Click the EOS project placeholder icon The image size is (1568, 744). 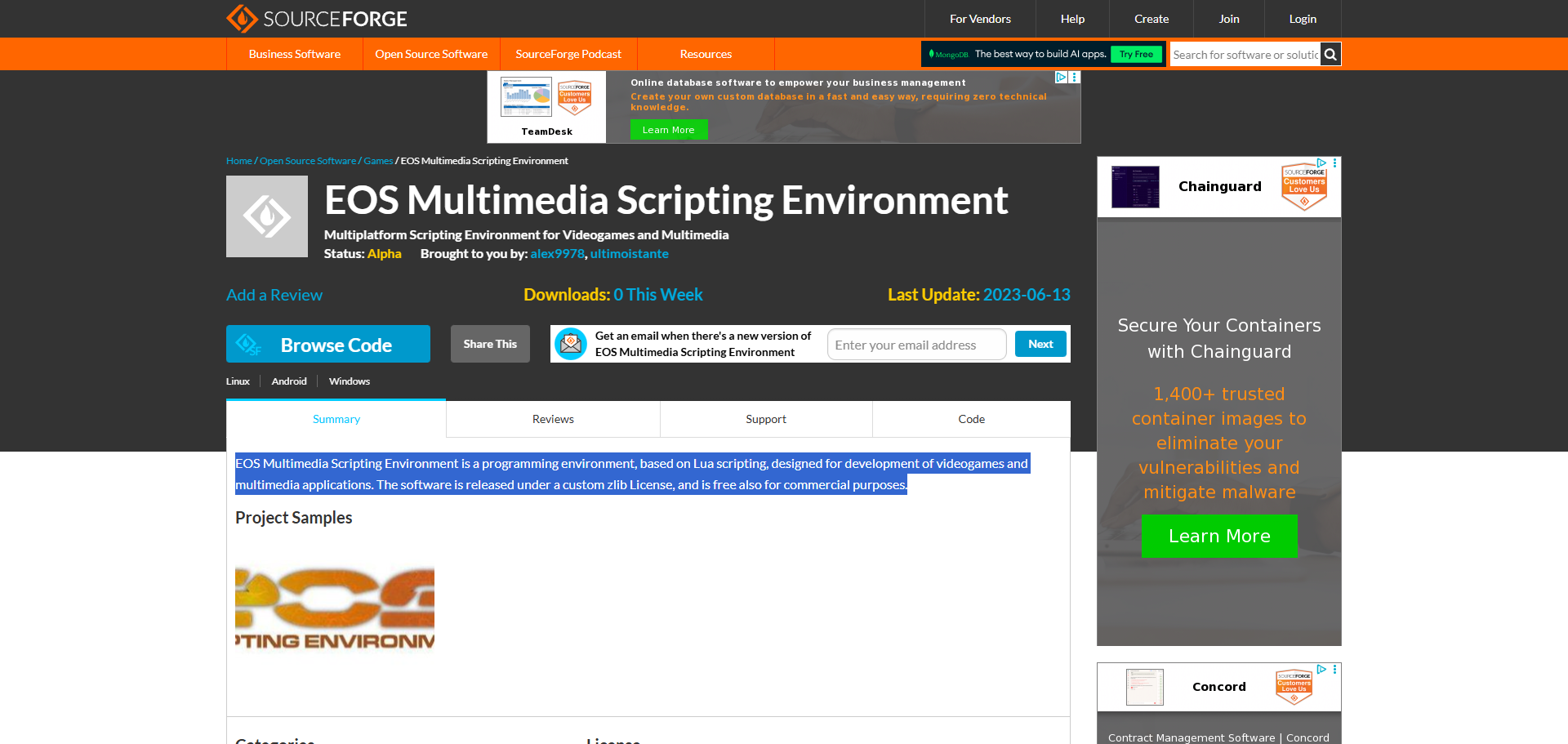click(267, 216)
